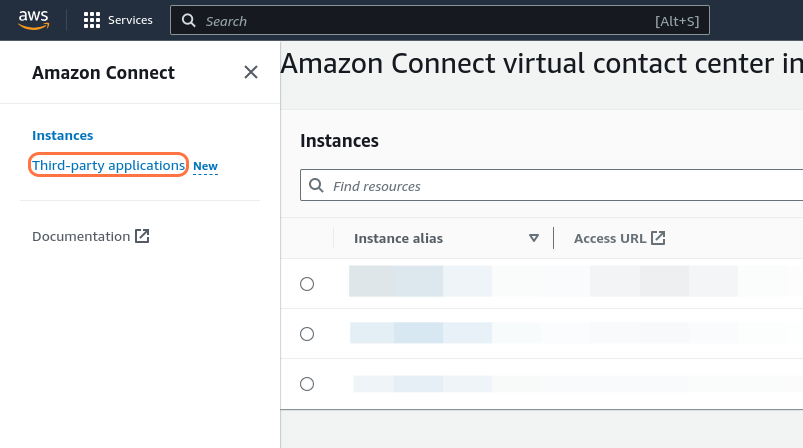Image resolution: width=803 pixels, height=448 pixels.
Task: Select the second instance radio button
Action: coord(307,334)
